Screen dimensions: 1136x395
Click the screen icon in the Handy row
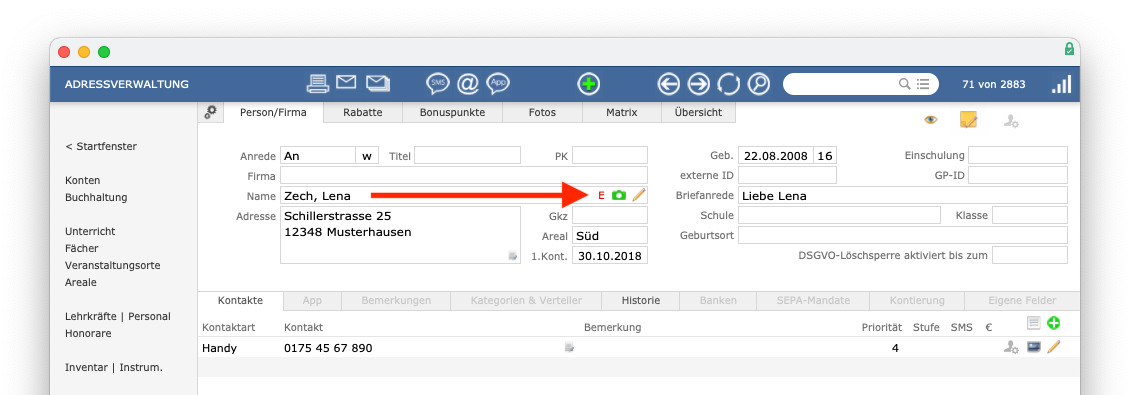[1034, 347]
